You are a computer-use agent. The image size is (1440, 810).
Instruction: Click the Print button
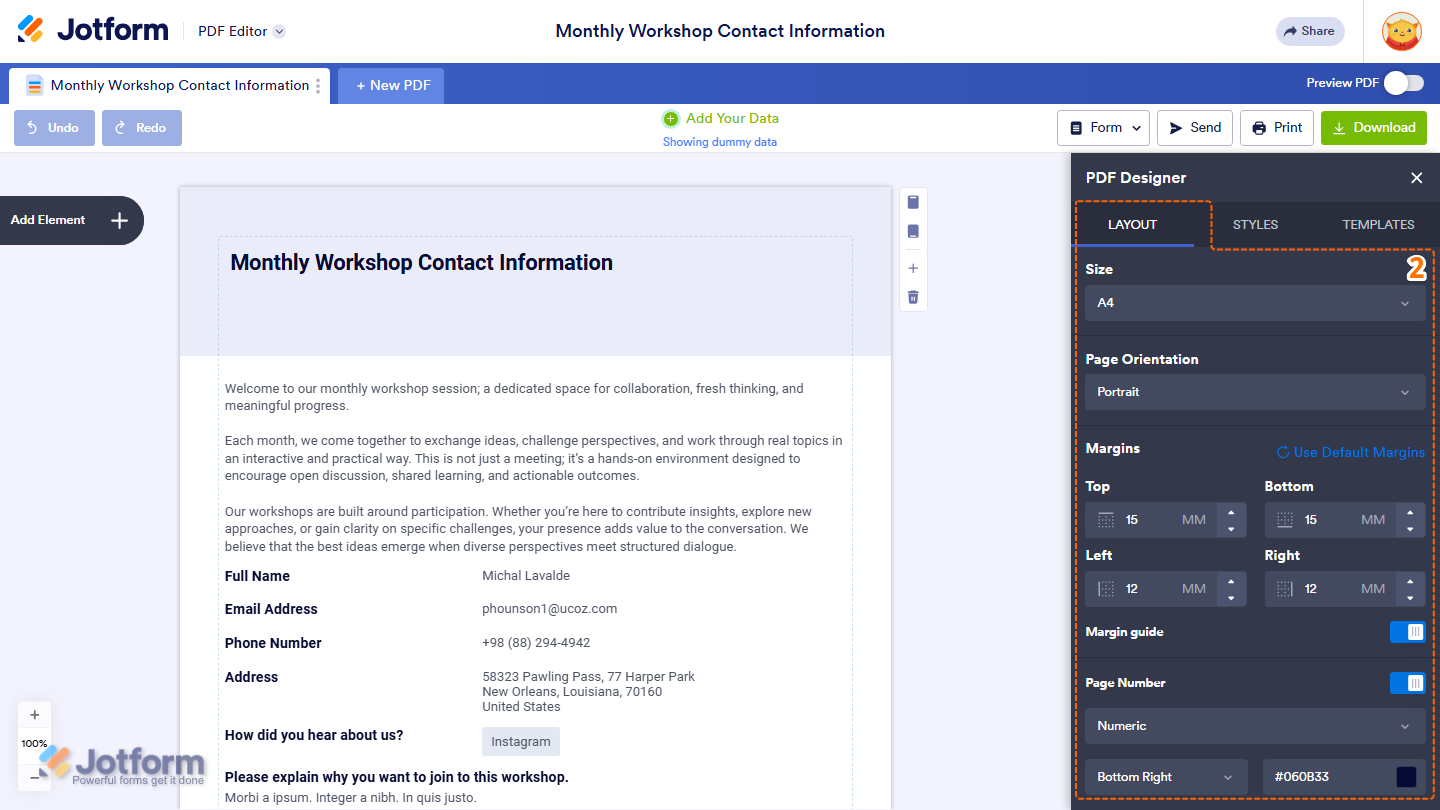(x=1277, y=128)
